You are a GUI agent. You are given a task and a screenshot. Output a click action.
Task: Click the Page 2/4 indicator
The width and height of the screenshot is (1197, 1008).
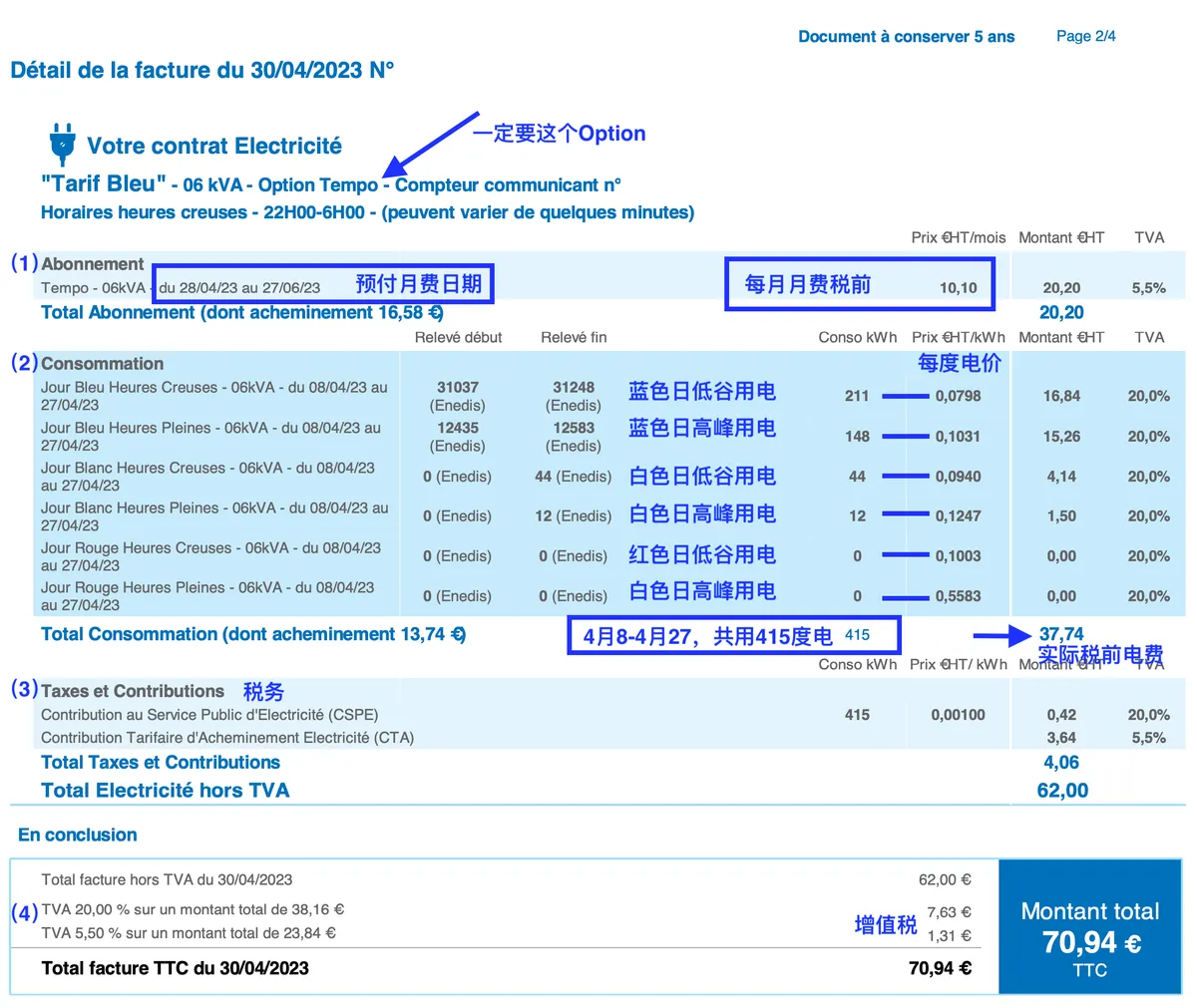click(x=1086, y=36)
